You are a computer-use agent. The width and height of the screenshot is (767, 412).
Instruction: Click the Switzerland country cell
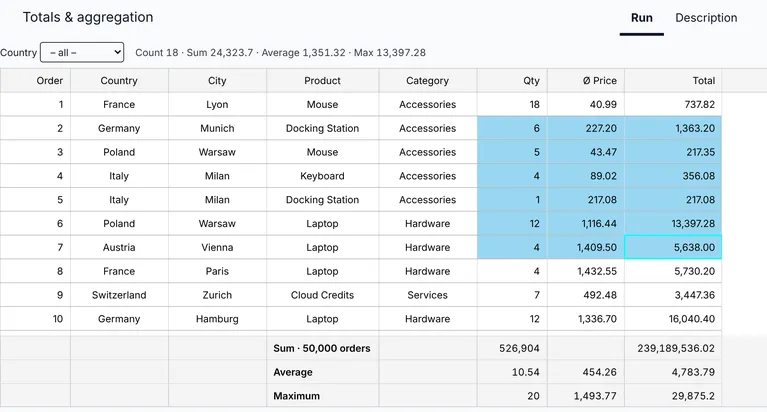(119, 295)
